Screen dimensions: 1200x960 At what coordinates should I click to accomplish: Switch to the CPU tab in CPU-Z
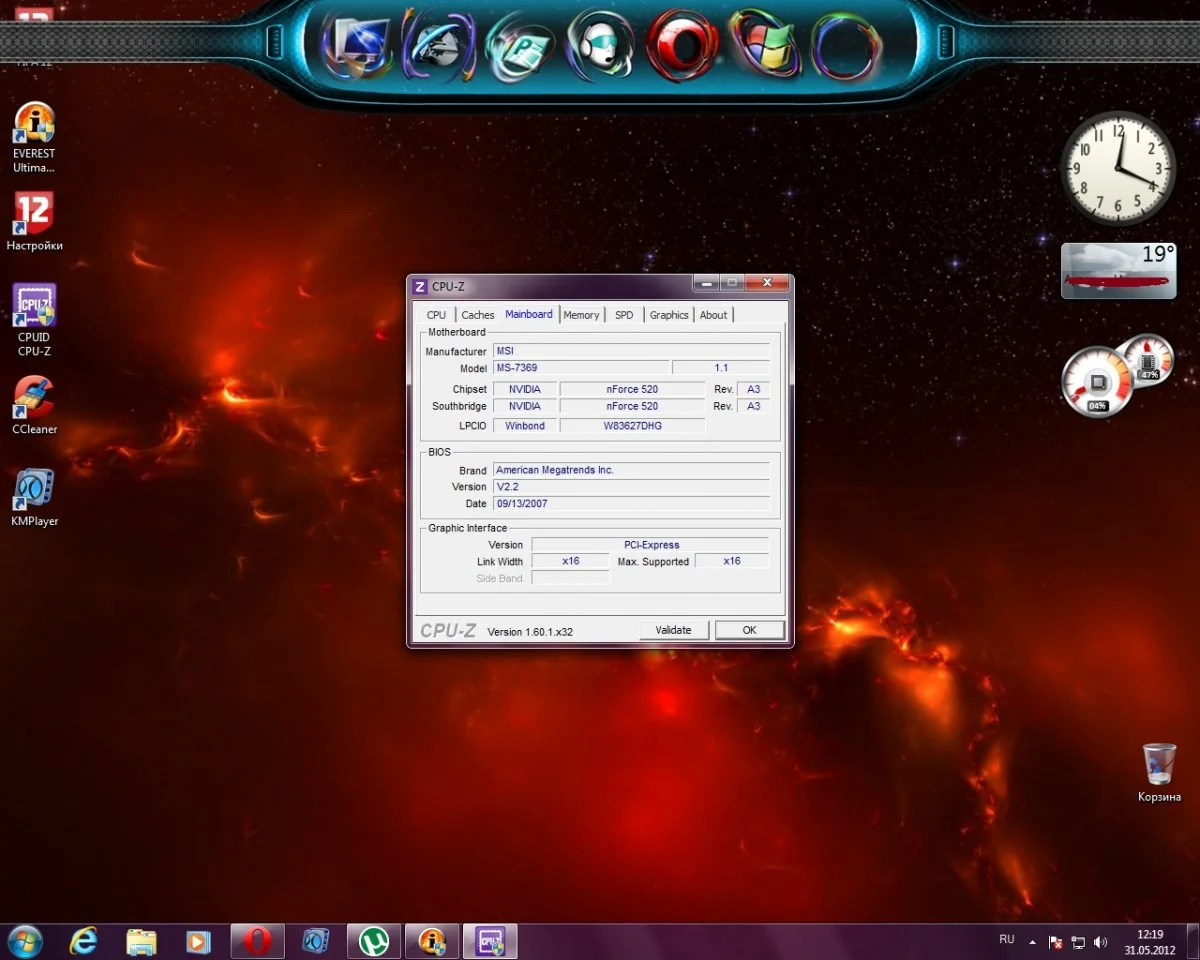[x=436, y=315]
